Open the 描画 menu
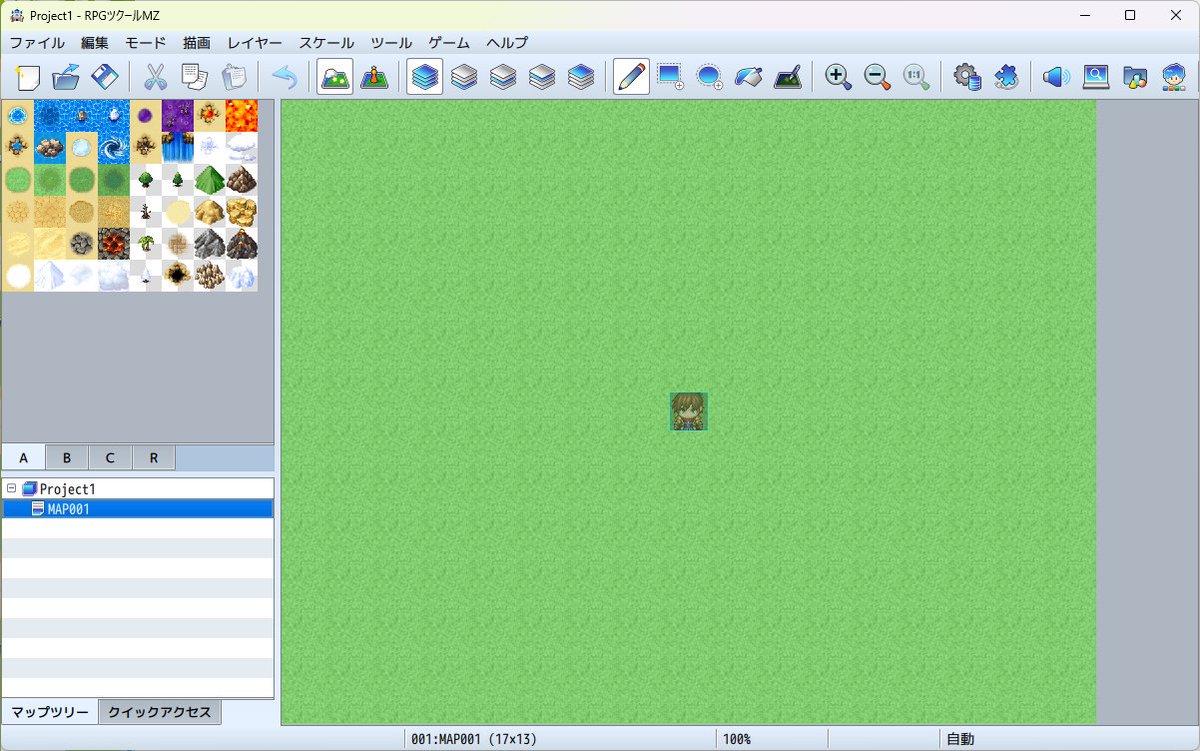The width and height of the screenshot is (1200, 751). click(197, 43)
